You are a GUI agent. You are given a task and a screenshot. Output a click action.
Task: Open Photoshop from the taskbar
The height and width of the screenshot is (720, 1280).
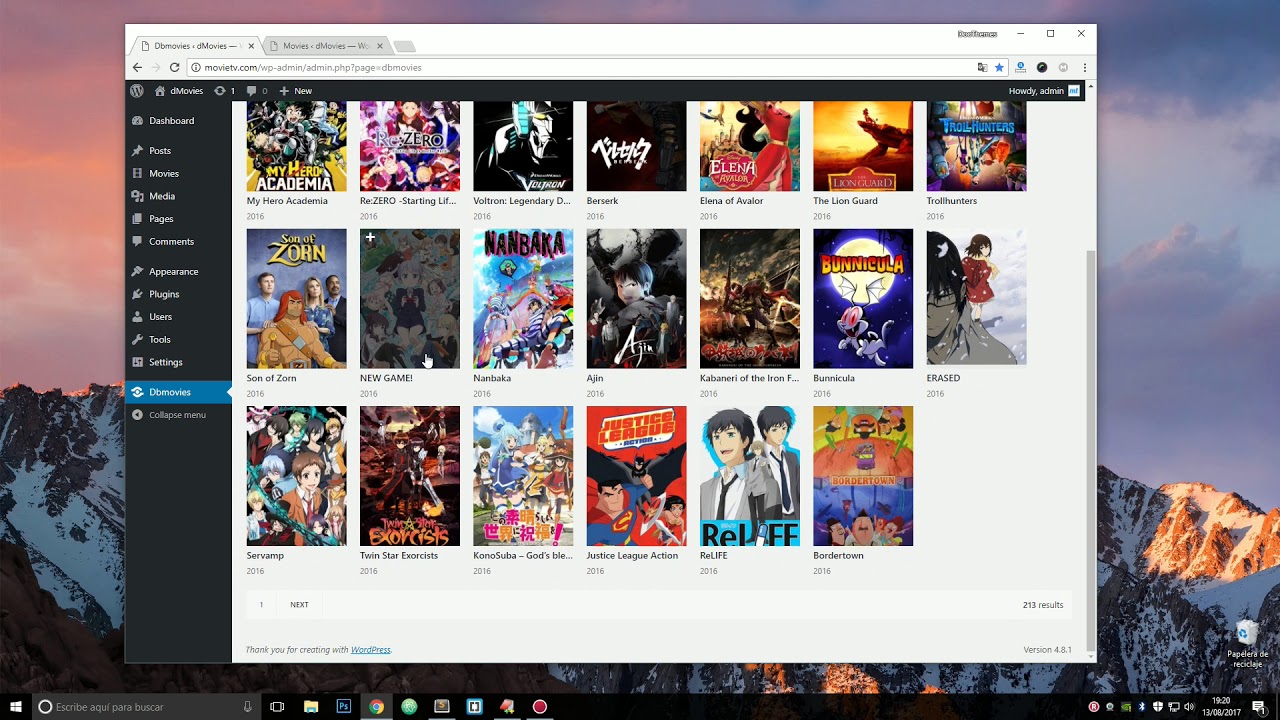click(x=344, y=707)
